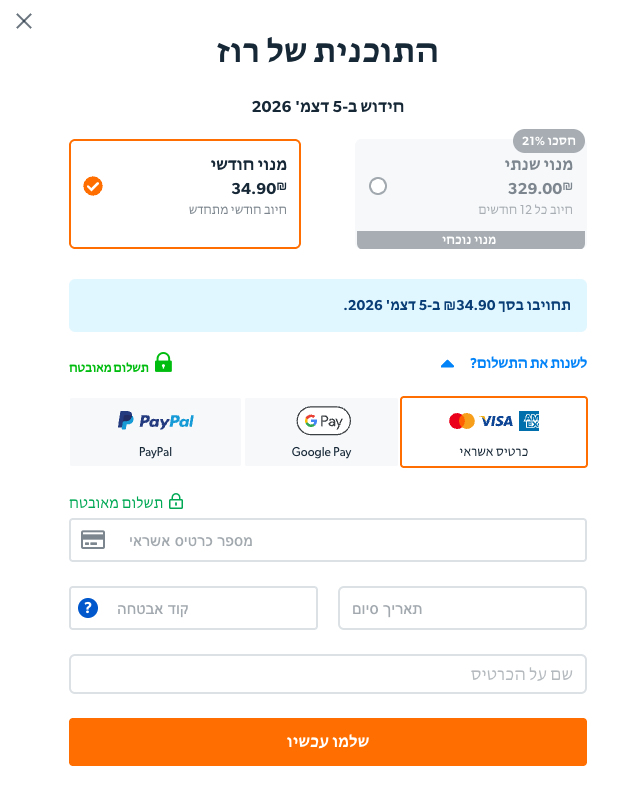Choose the credit card payment tab

493,432
